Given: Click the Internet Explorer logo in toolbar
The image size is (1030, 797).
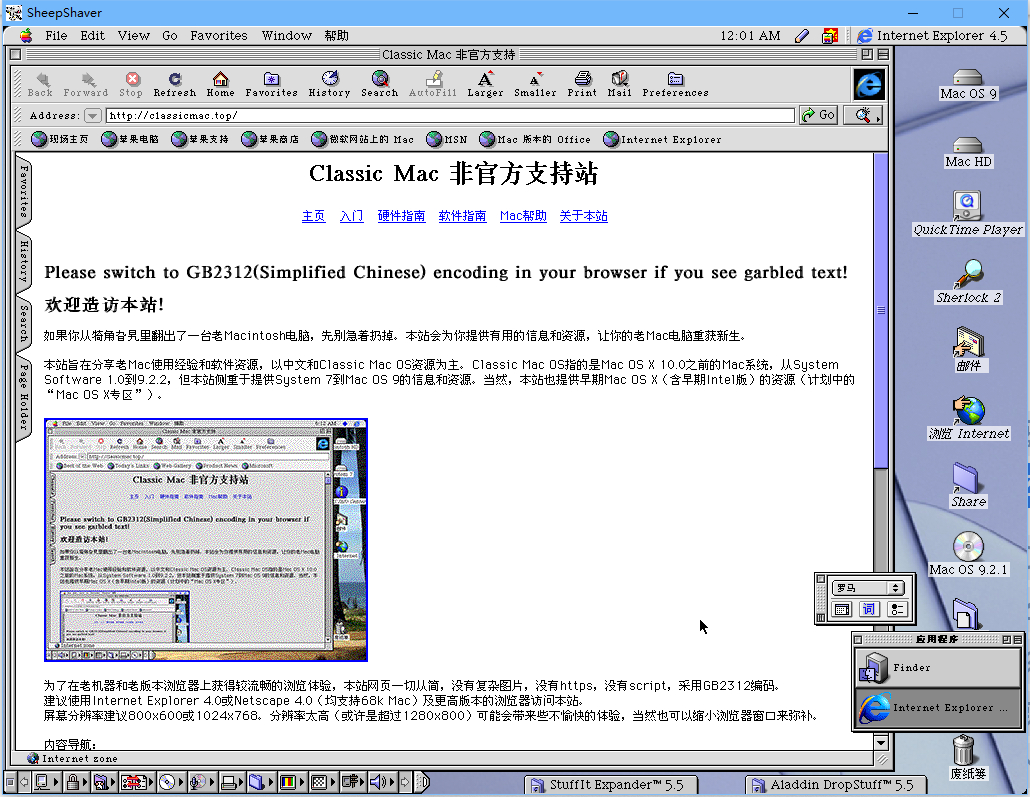Looking at the screenshot, I should coord(868,84).
